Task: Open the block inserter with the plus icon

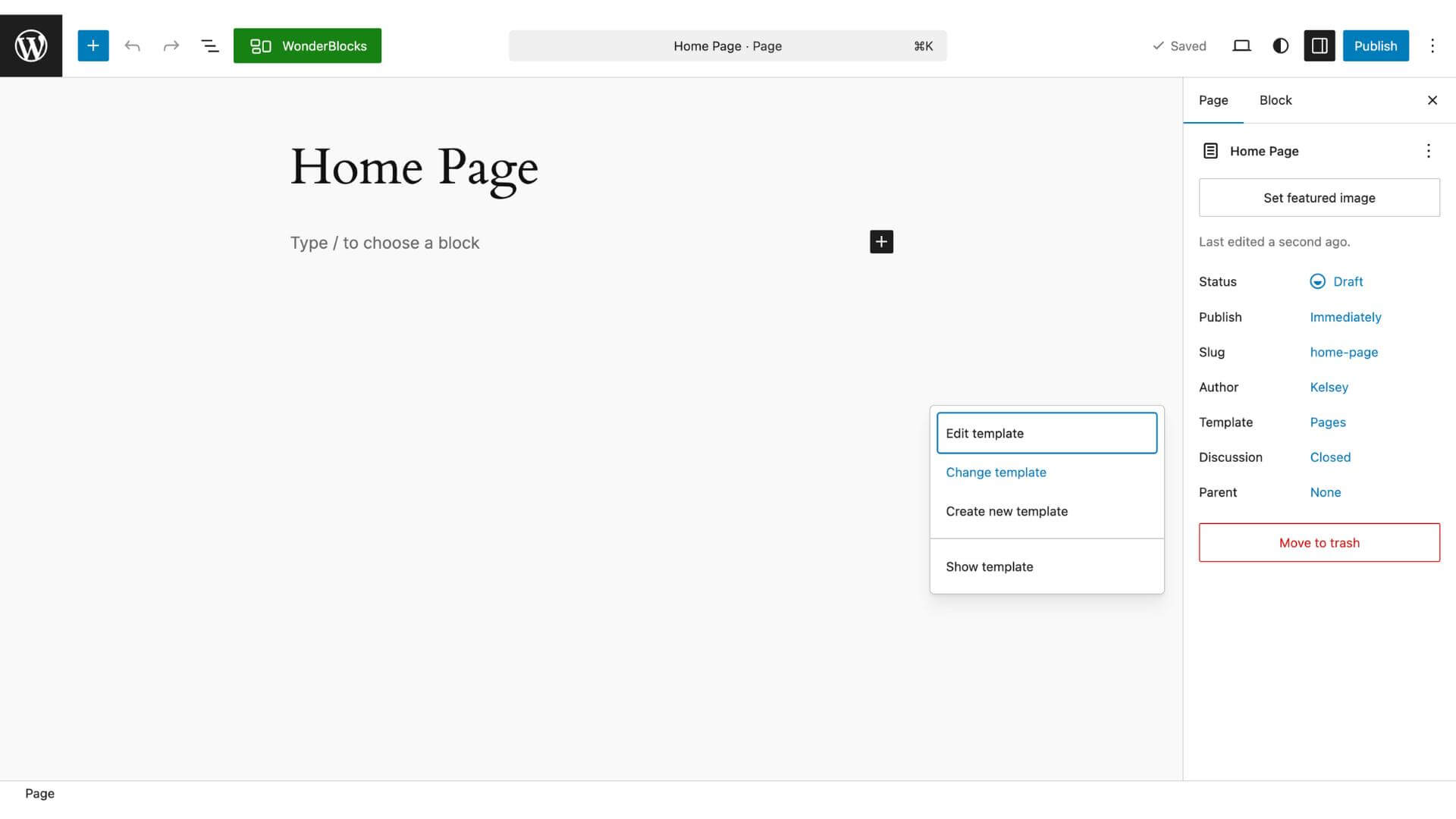Action: pos(93,45)
